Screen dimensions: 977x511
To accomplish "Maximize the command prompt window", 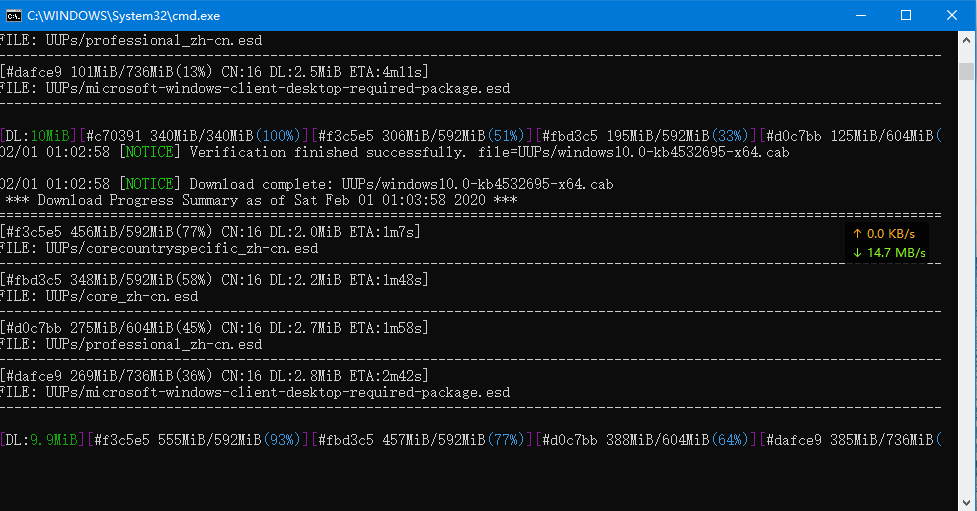I will coord(906,15).
